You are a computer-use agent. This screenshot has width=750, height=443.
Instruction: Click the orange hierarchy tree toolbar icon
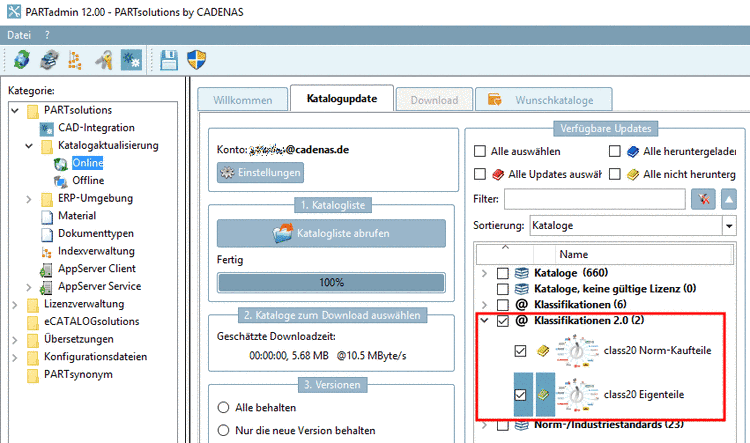point(75,60)
